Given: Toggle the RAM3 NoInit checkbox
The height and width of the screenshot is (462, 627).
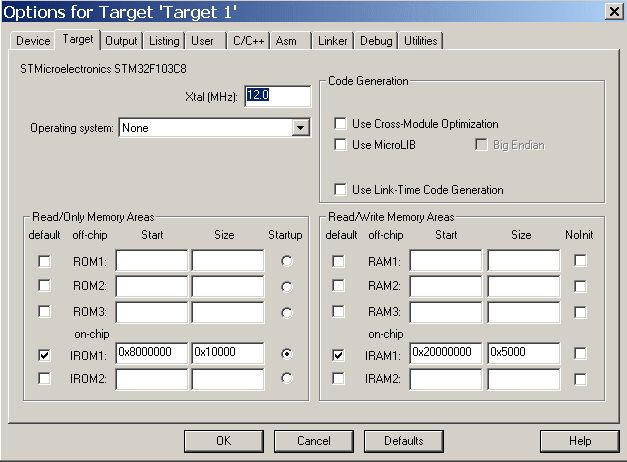Looking at the screenshot, I should coord(580,312).
